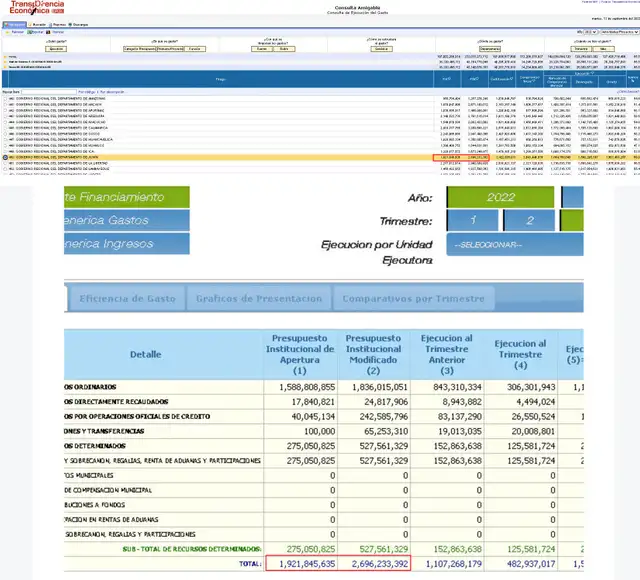The width and height of the screenshot is (640, 580).
Task: Click the Presupuesto Institucional de Apertura header
Action: [300, 354]
